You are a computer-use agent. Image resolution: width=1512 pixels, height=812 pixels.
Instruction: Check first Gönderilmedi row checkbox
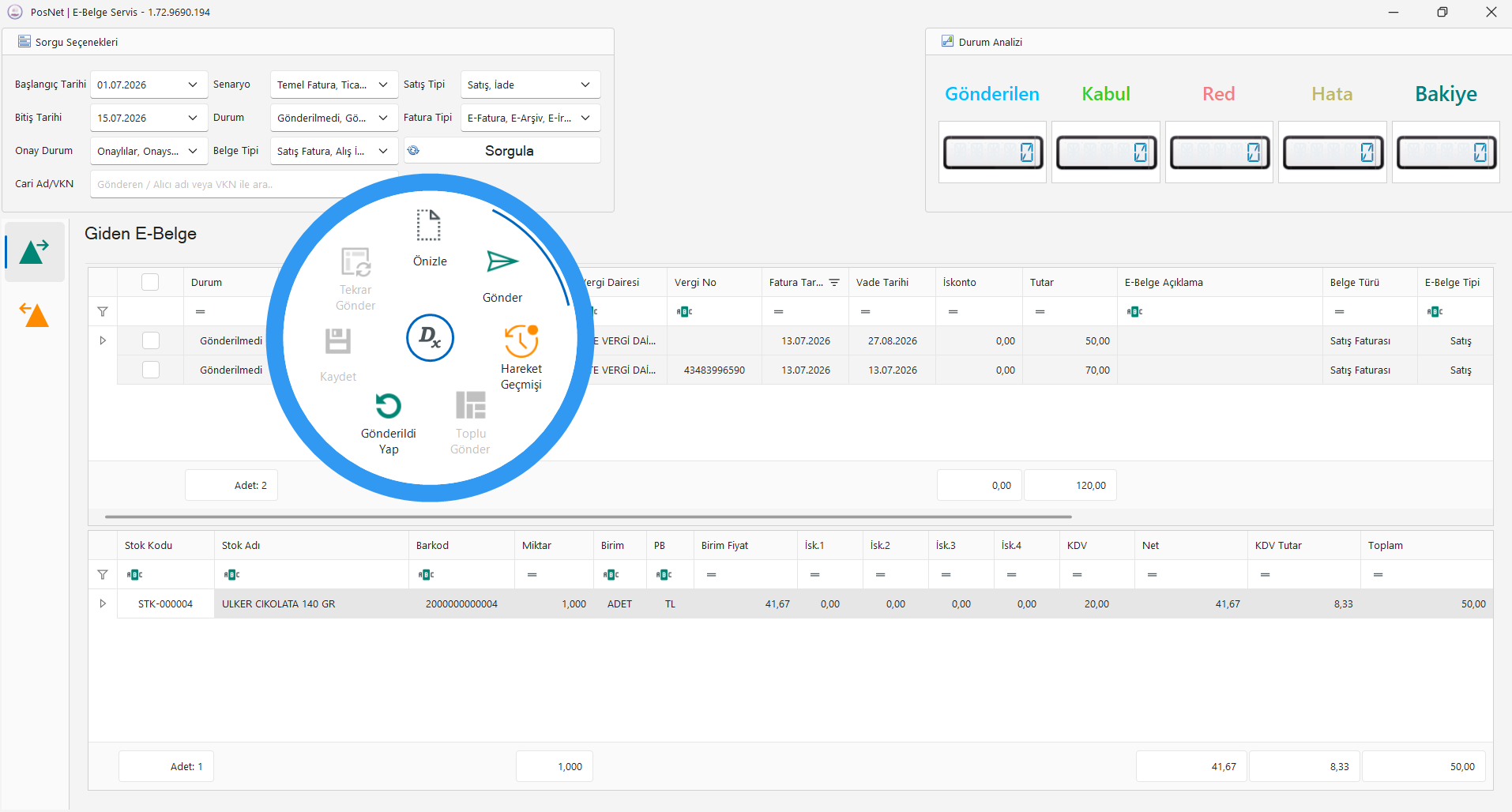(x=151, y=340)
